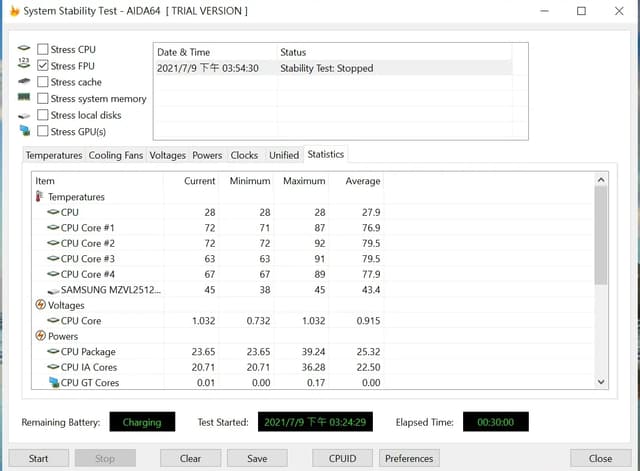Image resolution: width=640 pixels, height=471 pixels.
Task: Click the lightning icon next to Voltages group
Action: tap(40, 304)
